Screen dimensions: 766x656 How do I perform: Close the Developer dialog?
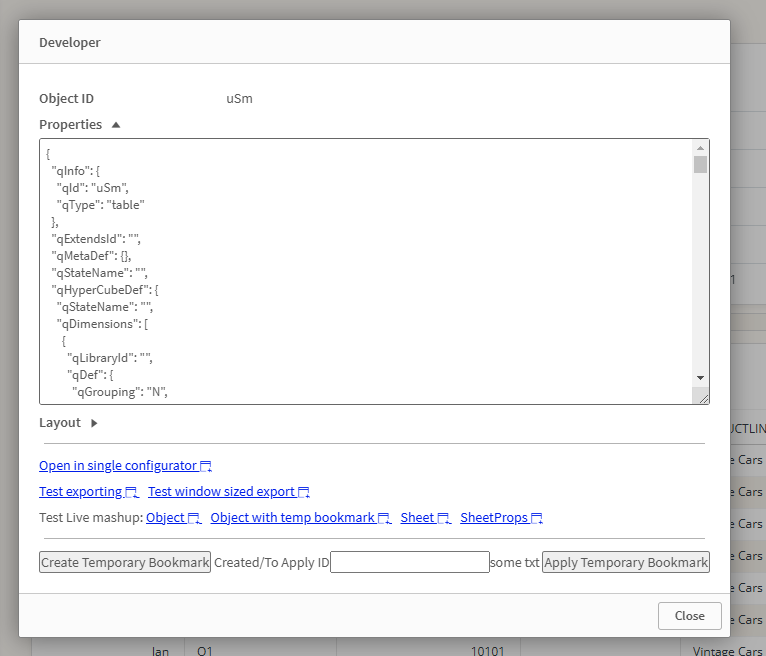click(x=689, y=616)
